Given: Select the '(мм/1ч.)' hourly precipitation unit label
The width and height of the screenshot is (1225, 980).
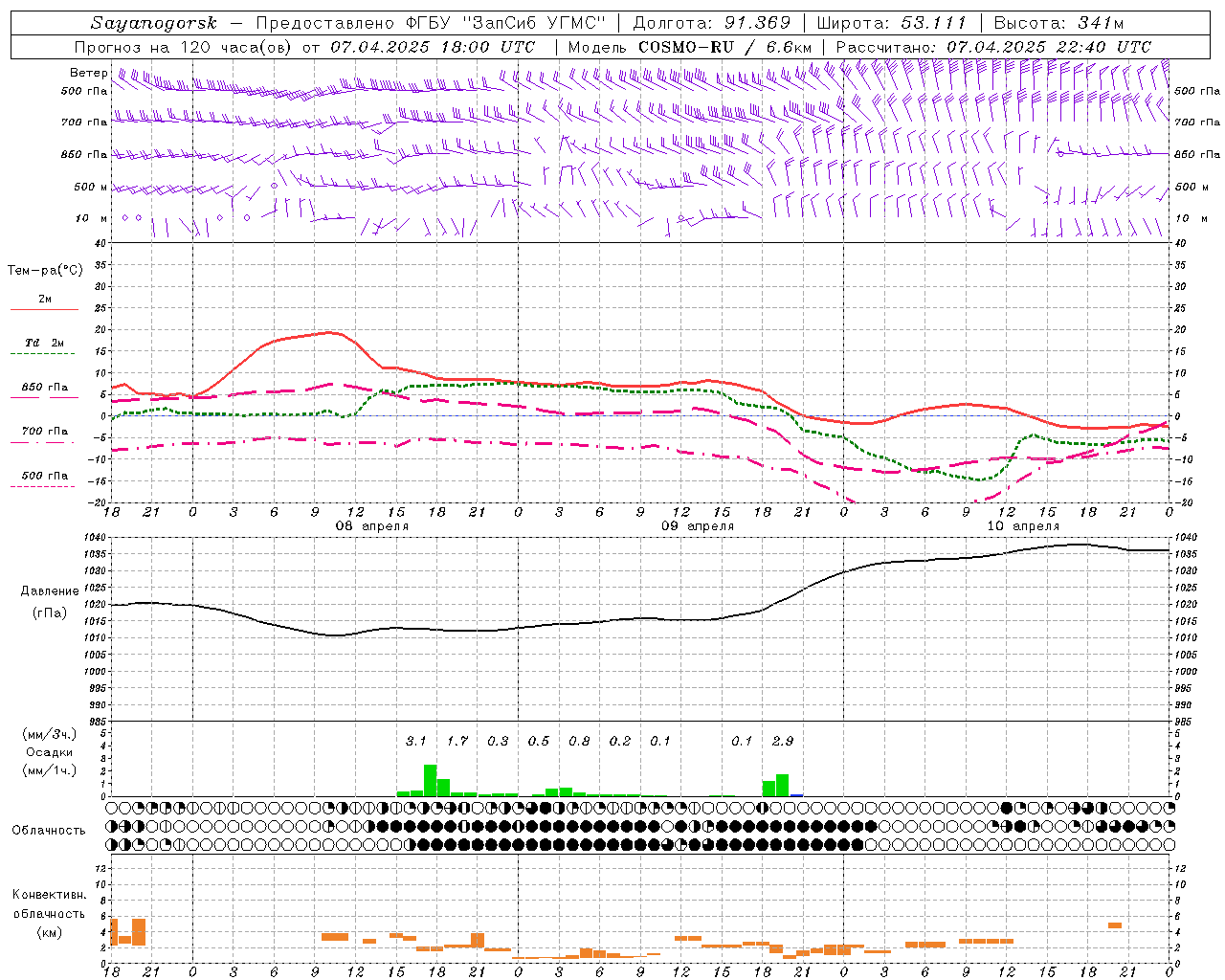Looking at the screenshot, I should point(50,770).
